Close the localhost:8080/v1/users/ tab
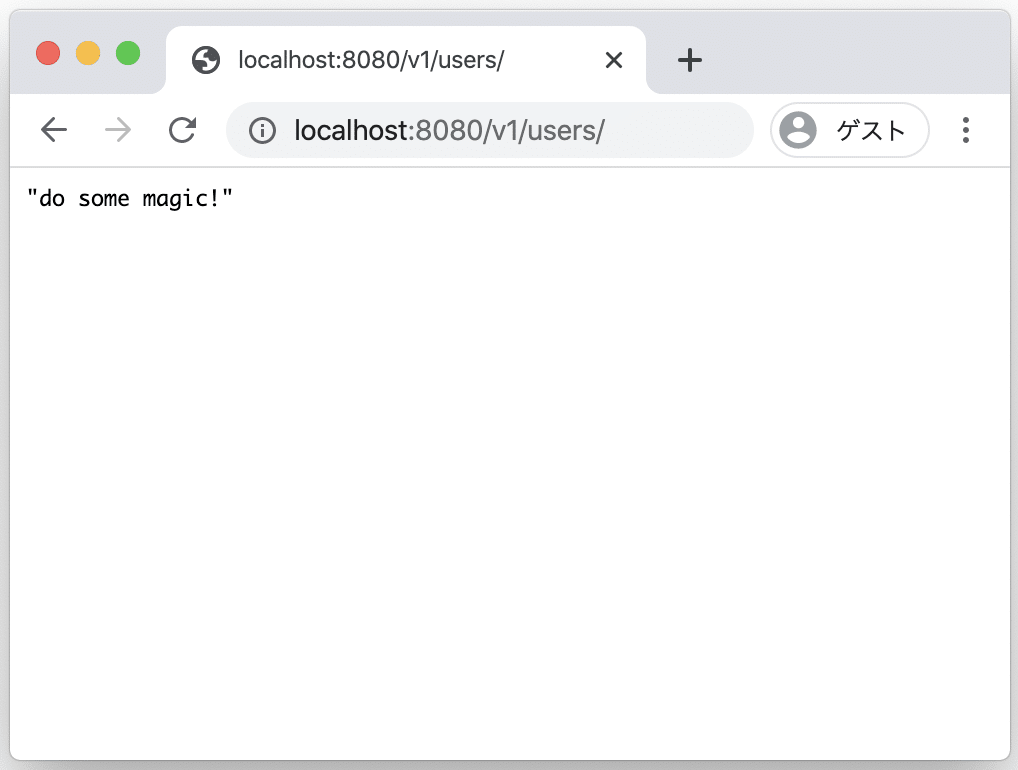Screen dimensions: 1018x770 pyautogui.click(x=614, y=60)
